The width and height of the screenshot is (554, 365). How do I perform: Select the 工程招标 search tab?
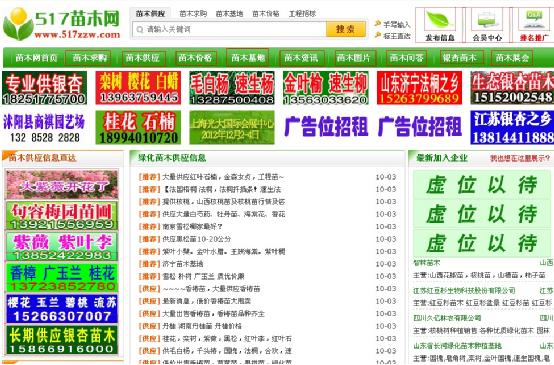(x=302, y=14)
